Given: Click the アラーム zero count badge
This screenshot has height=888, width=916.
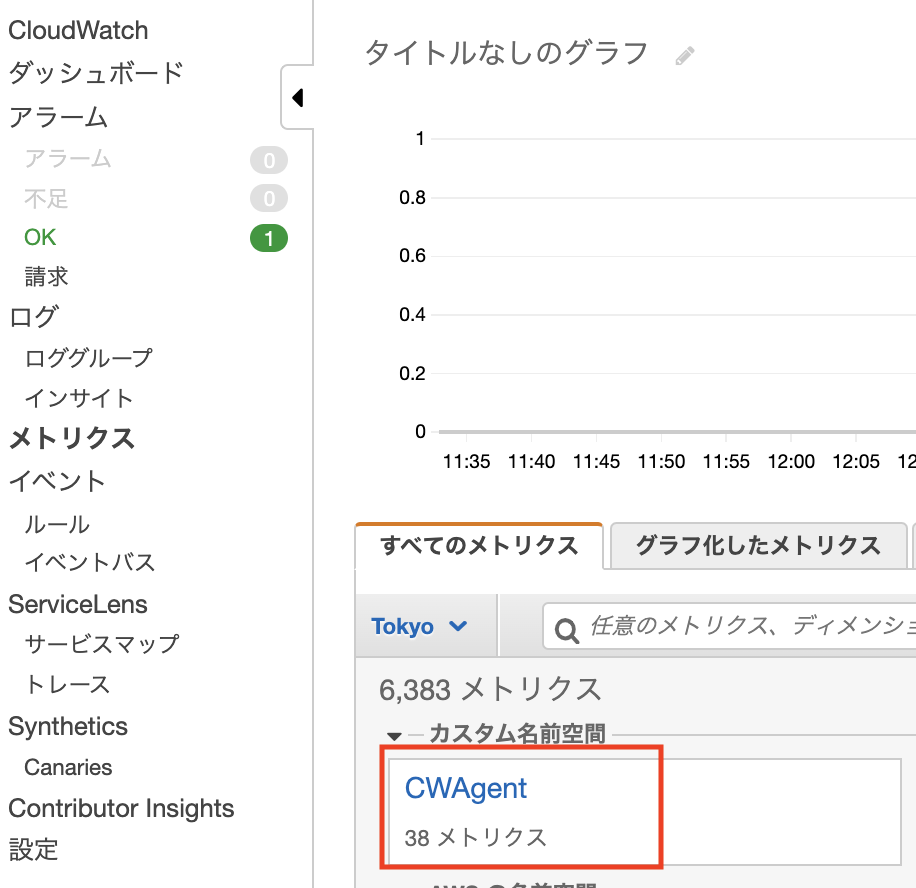Looking at the screenshot, I should (x=269, y=160).
